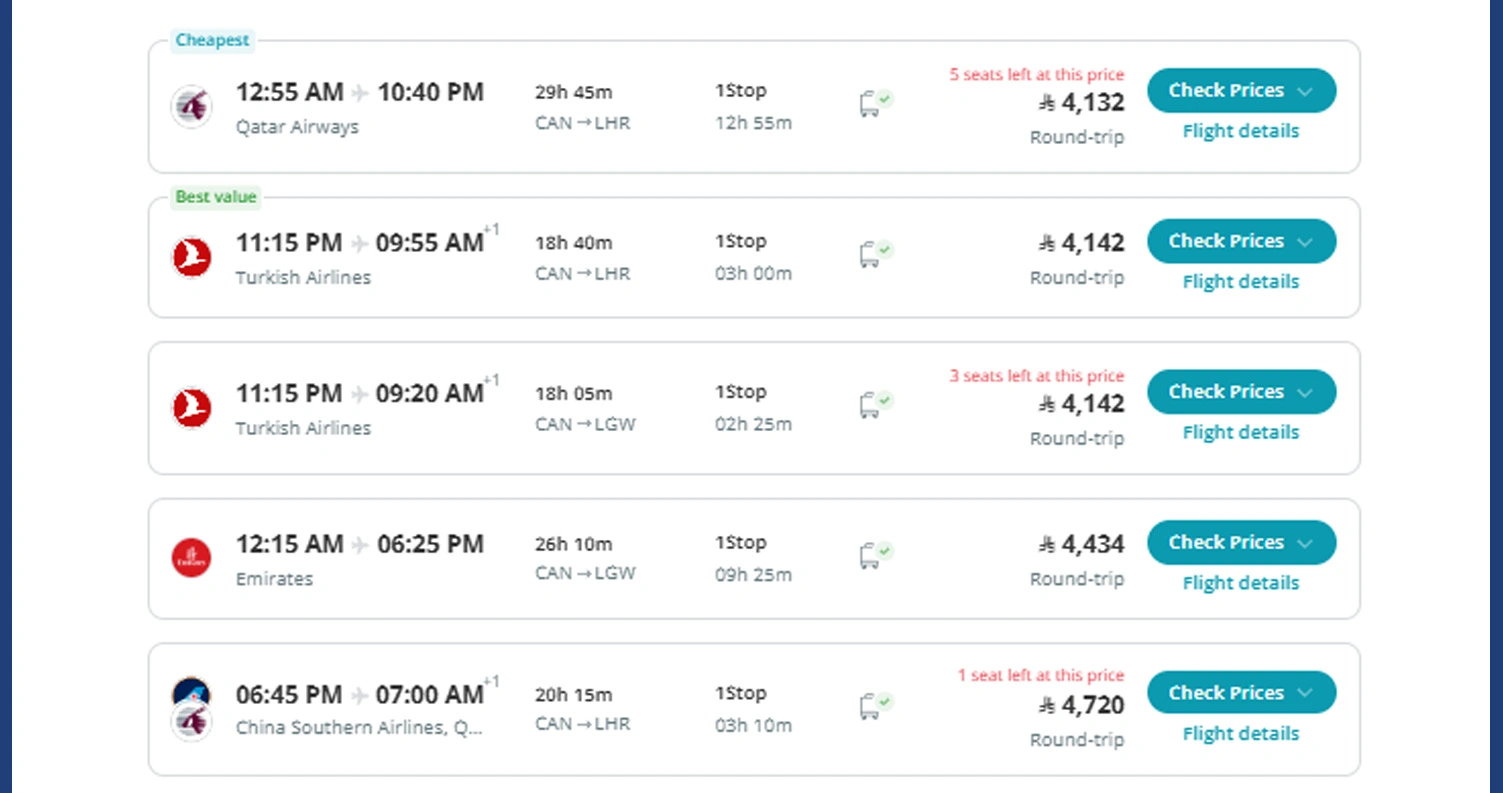
Task: Click the Emirates airline logo
Action: tap(191, 558)
